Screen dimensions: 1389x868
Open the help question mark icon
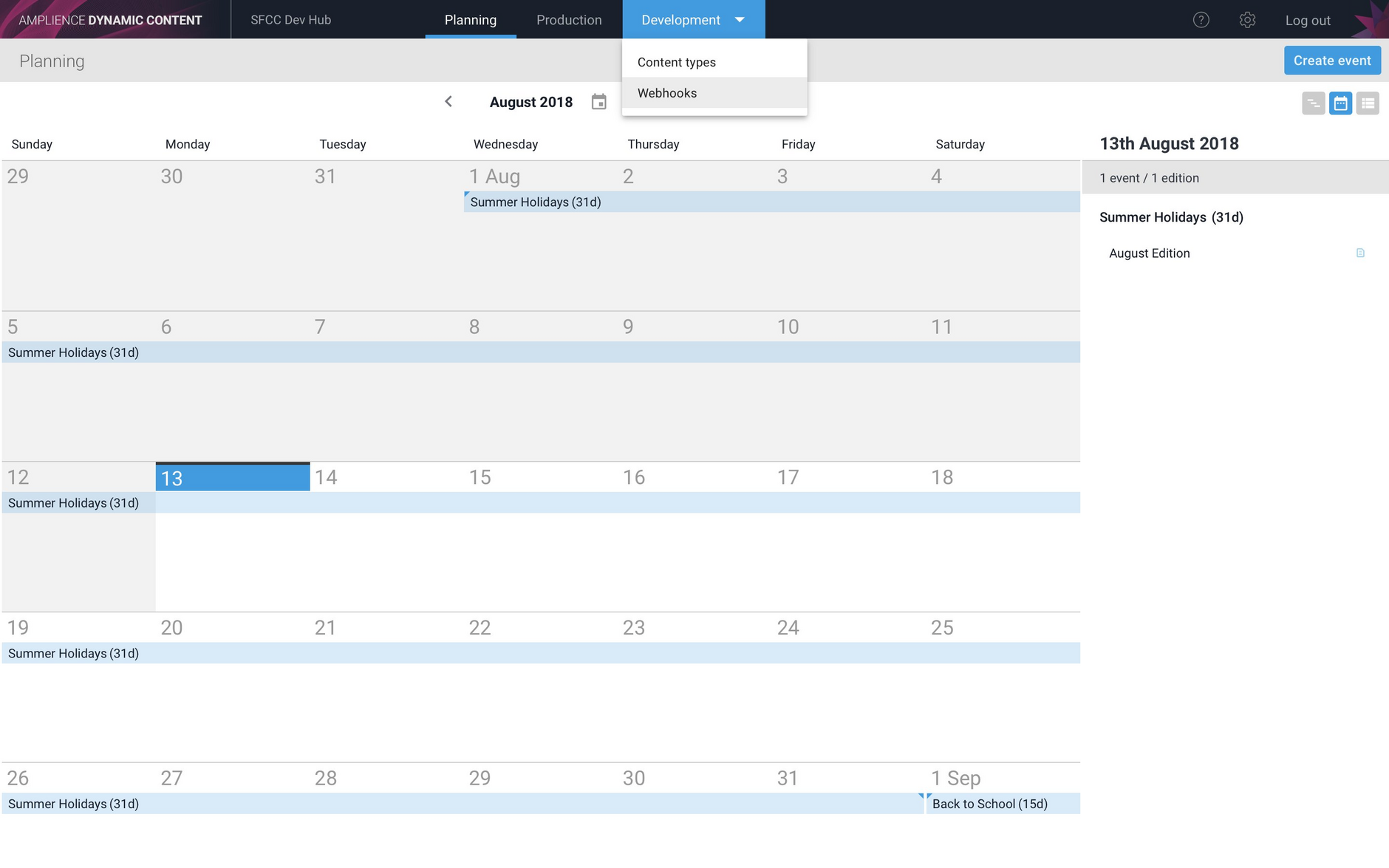1201,20
